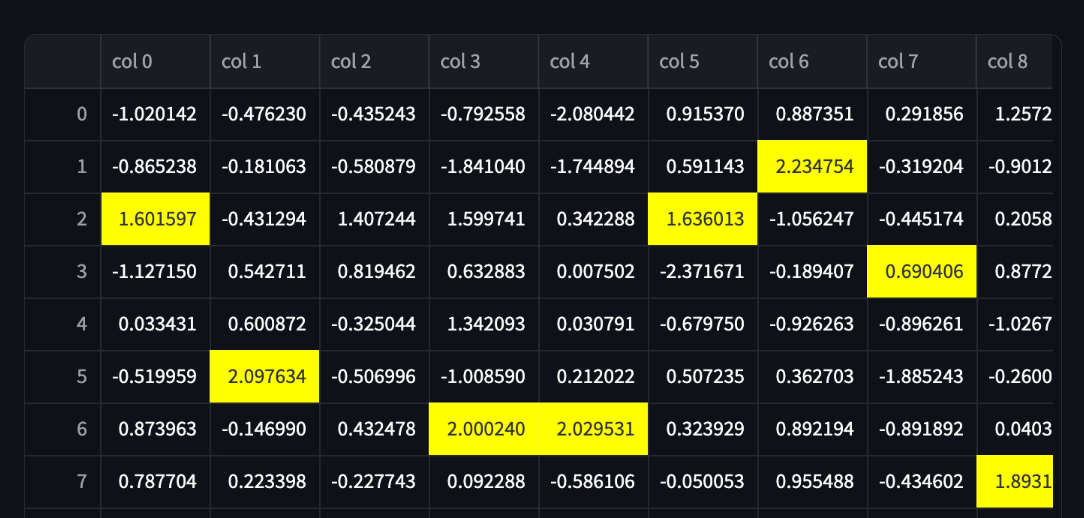1084x518 pixels.
Task: Click highlighted cell 2.234754
Action: tap(812, 167)
